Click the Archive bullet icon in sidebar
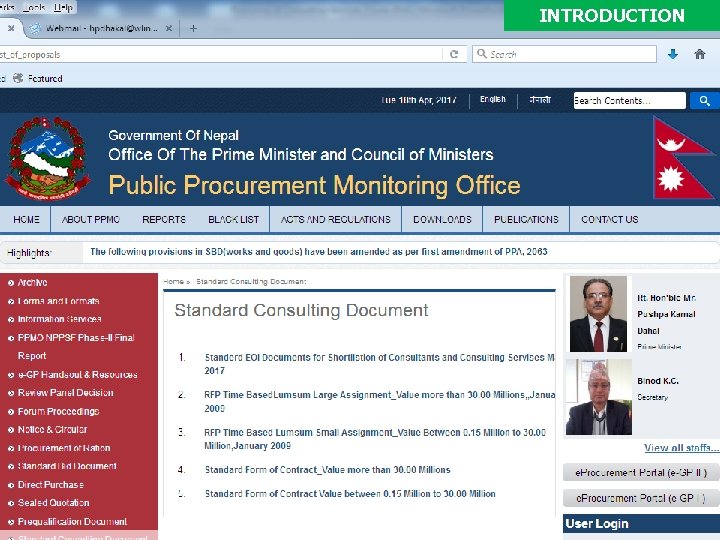The image size is (720, 540). [11, 283]
